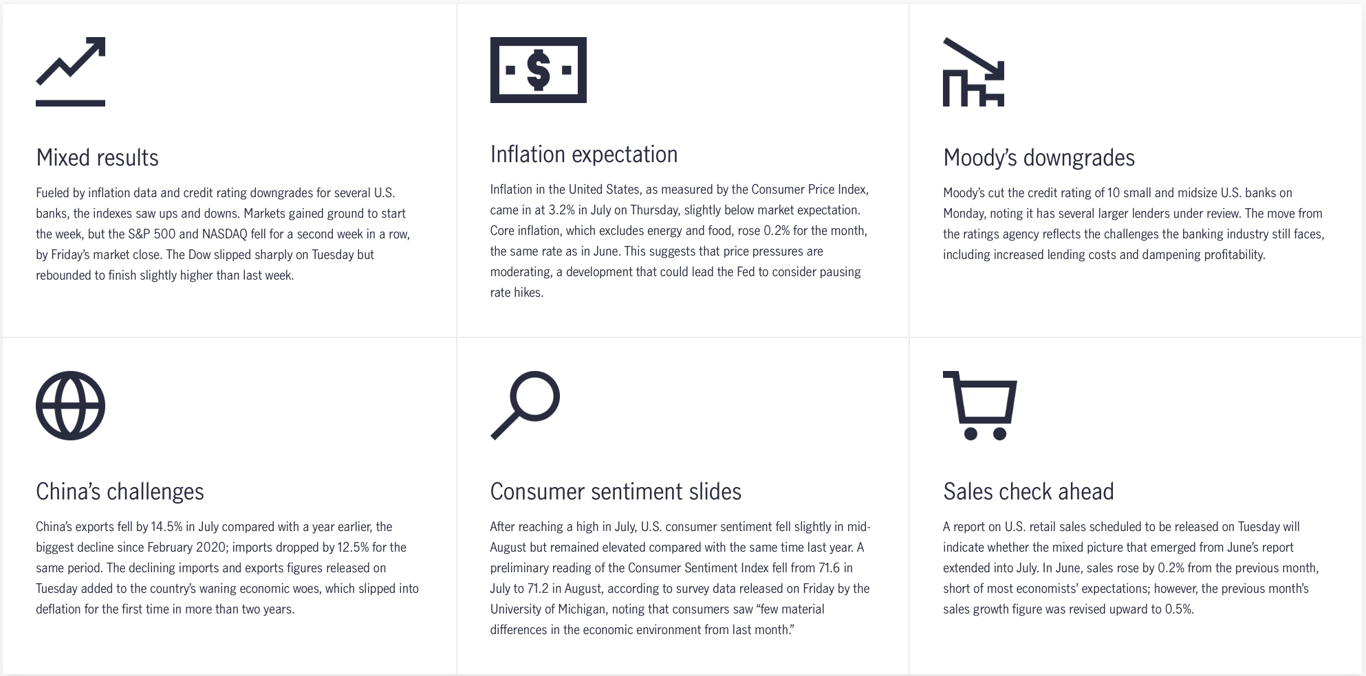The height and width of the screenshot is (676, 1366).
Task: Click the globe icon
Action: click(70, 406)
